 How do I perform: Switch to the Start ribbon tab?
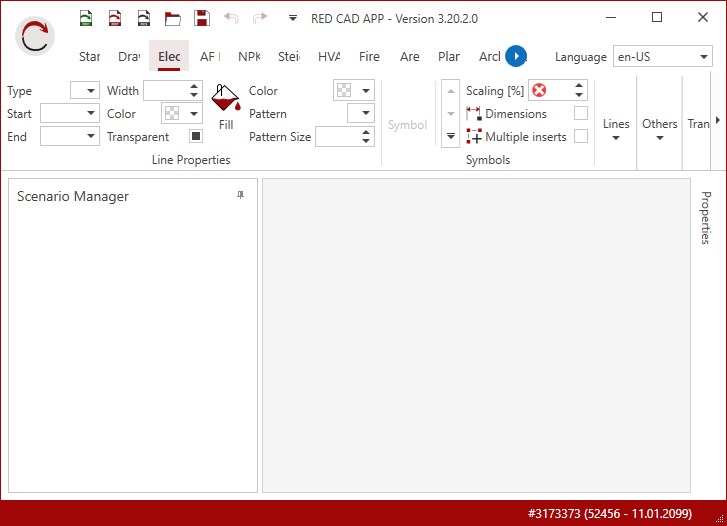coord(89,57)
